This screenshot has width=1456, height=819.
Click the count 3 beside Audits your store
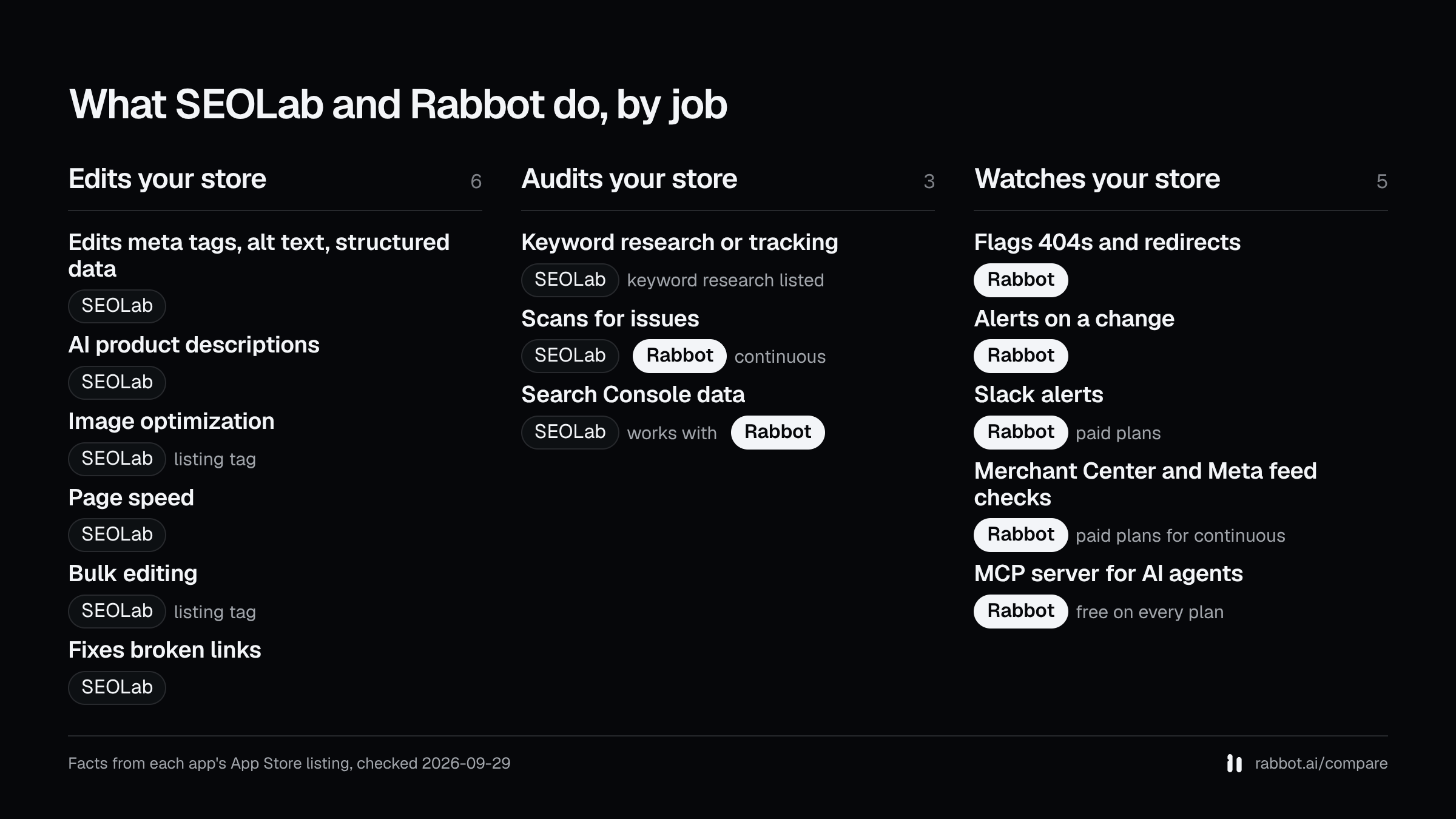coord(929,181)
